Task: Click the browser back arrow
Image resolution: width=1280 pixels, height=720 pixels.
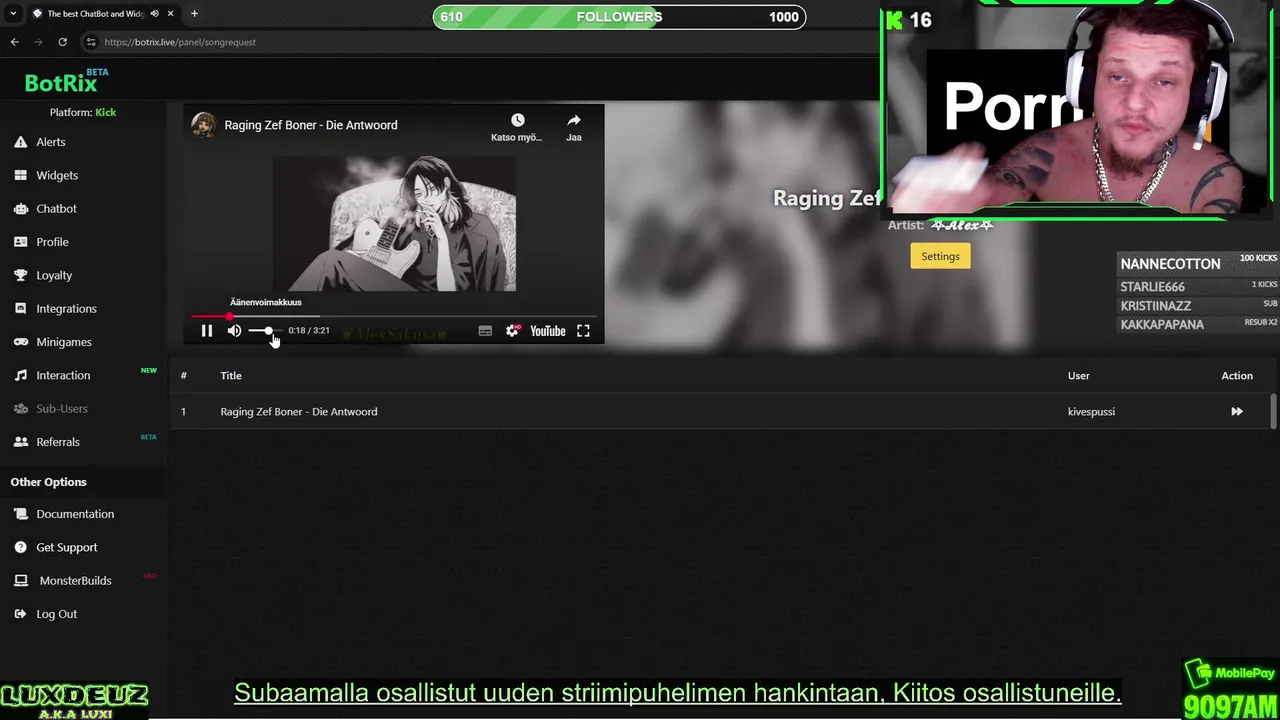Action: click(x=14, y=42)
